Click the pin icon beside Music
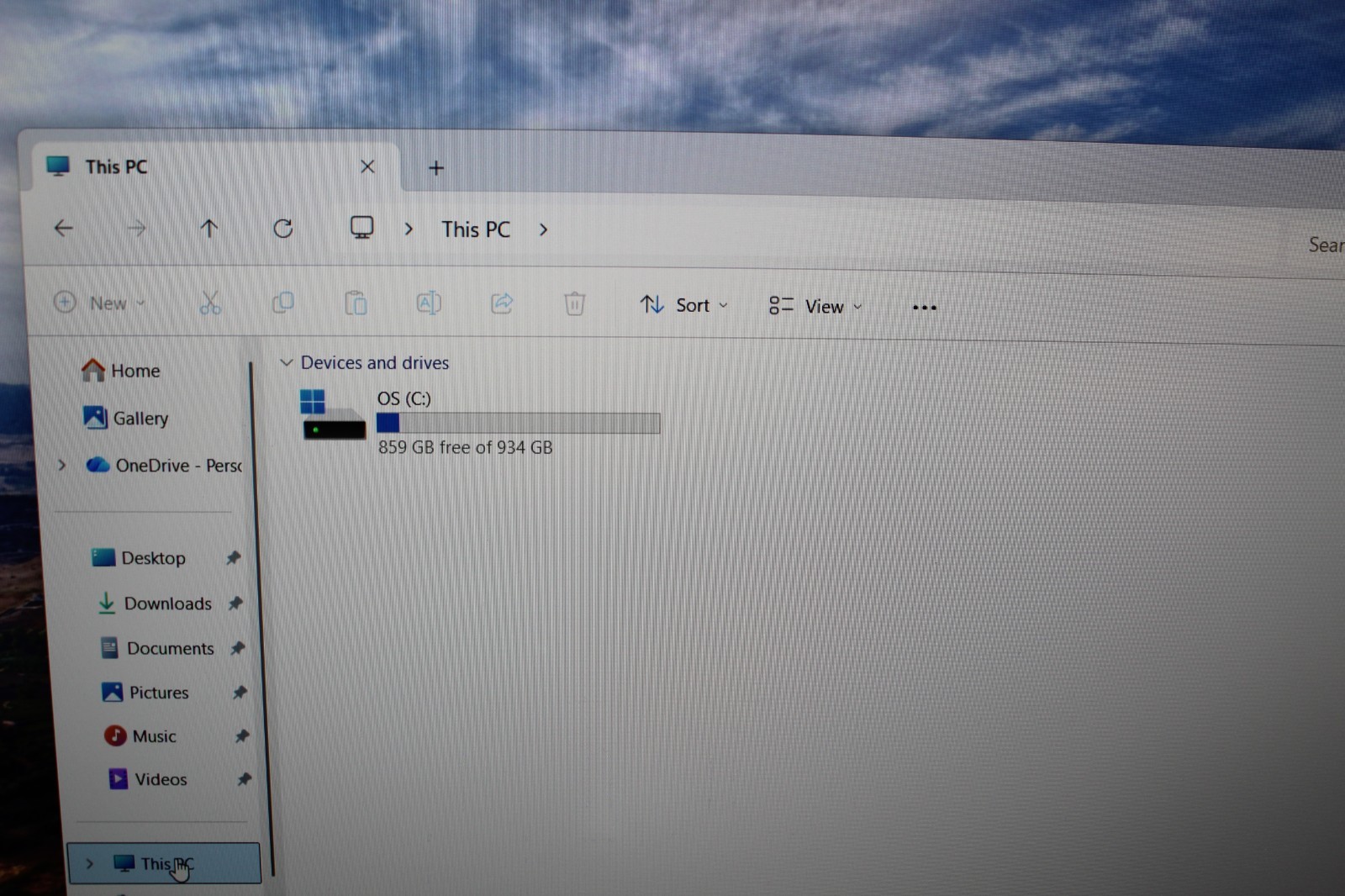Viewport: 1345px width, 896px height. 242,736
